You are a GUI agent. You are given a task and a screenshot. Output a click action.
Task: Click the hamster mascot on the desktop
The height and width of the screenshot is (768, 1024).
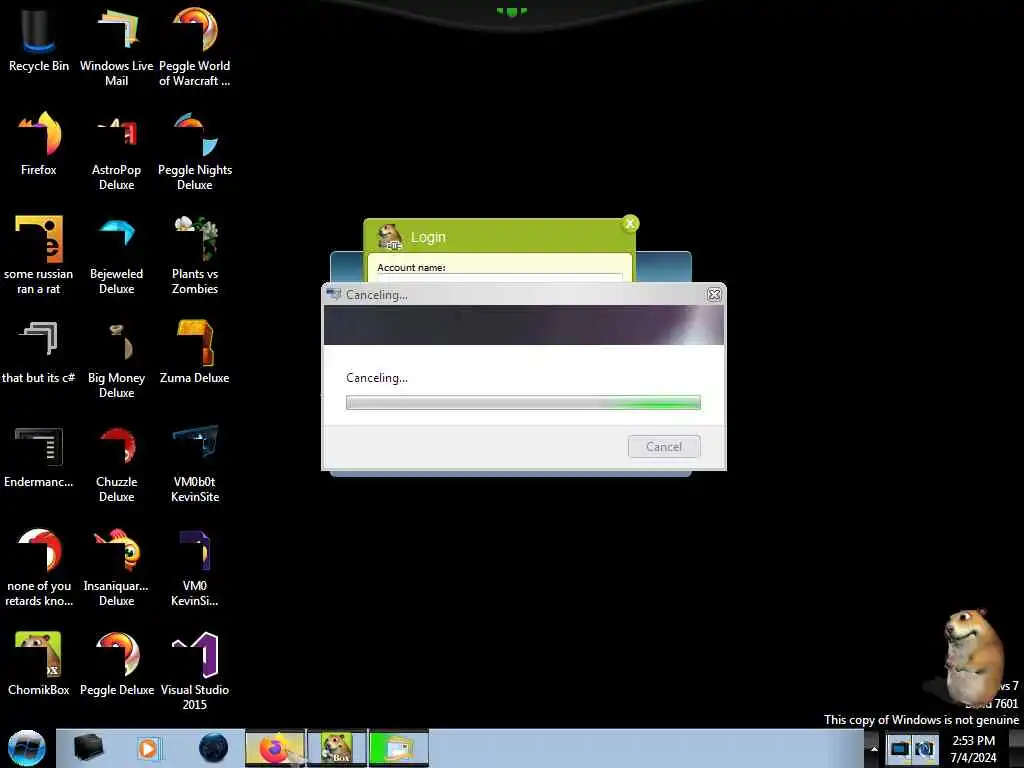click(972, 655)
